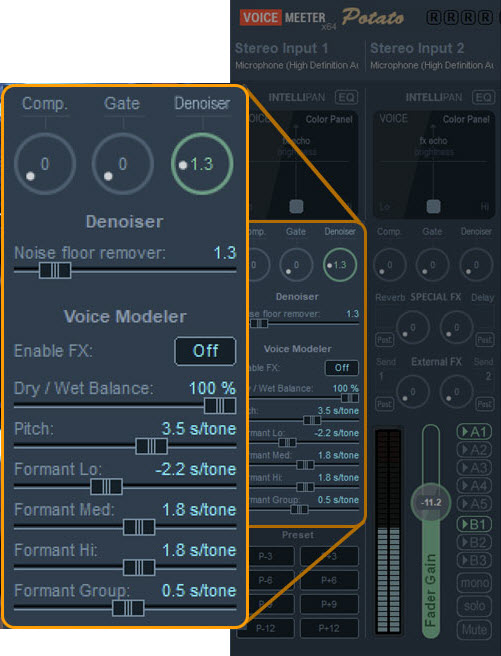Viewport: 501px width, 656px height.
Task: Toggle the Post button under Send 1
Action: (x=384, y=404)
